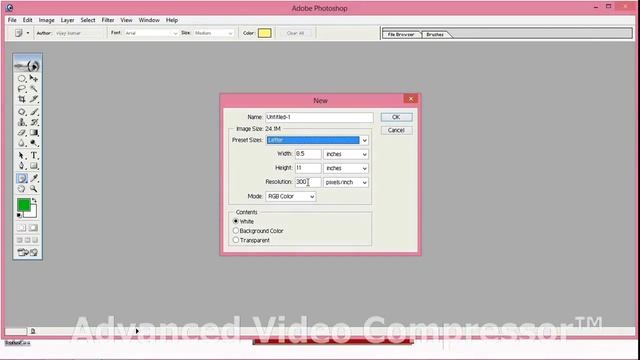Click the green foreground color swatch
Screen dimensions: 640x360
point(24,205)
